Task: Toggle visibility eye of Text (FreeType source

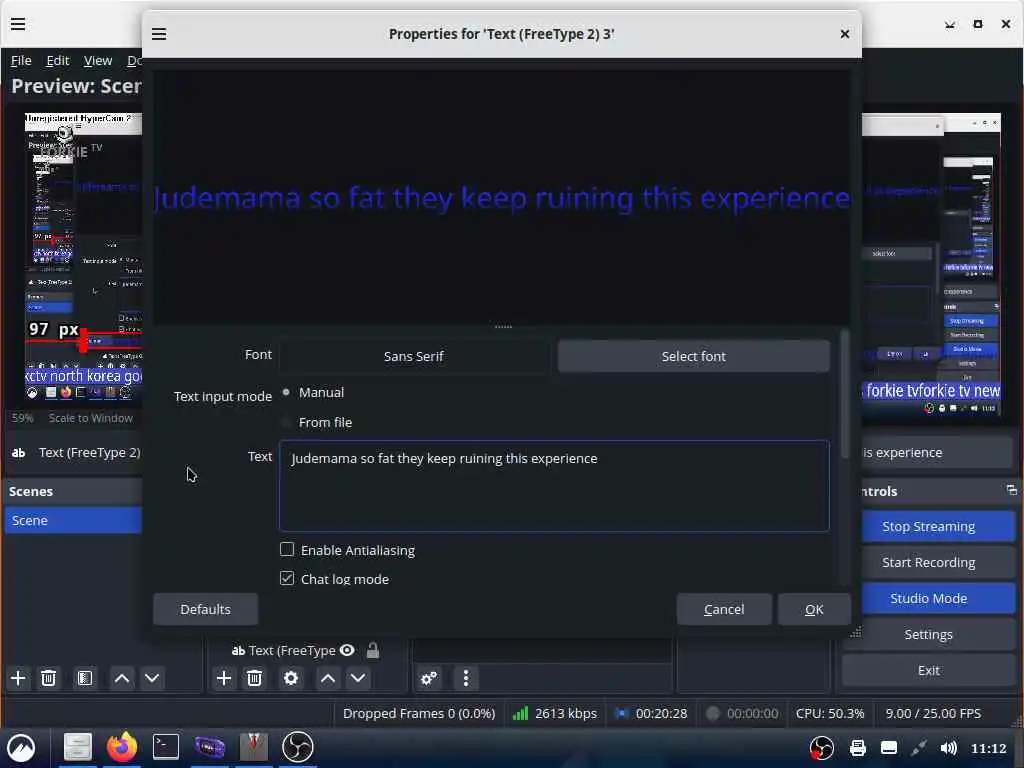Action: point(347,650)
